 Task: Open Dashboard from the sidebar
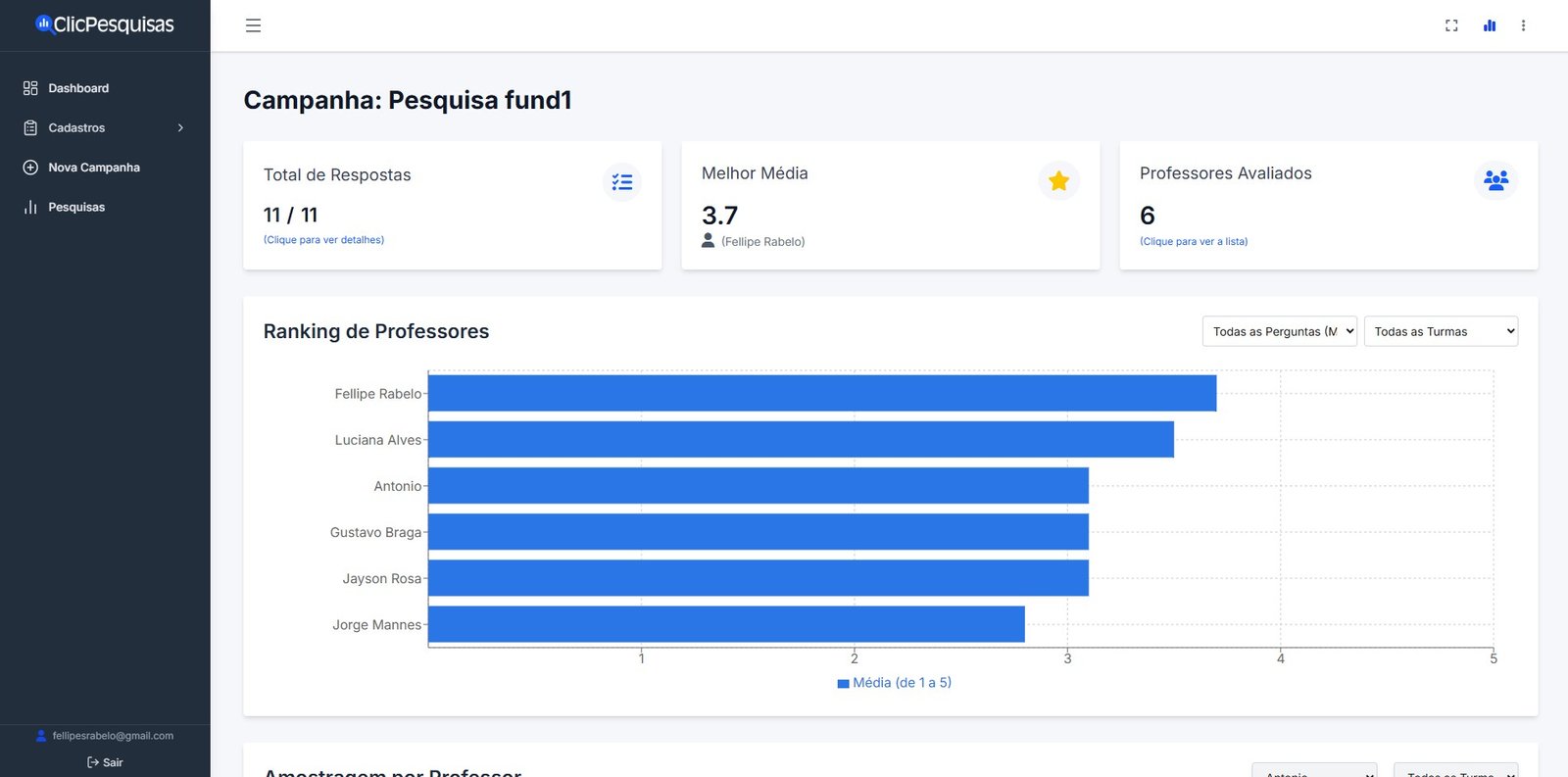(78, 88)
